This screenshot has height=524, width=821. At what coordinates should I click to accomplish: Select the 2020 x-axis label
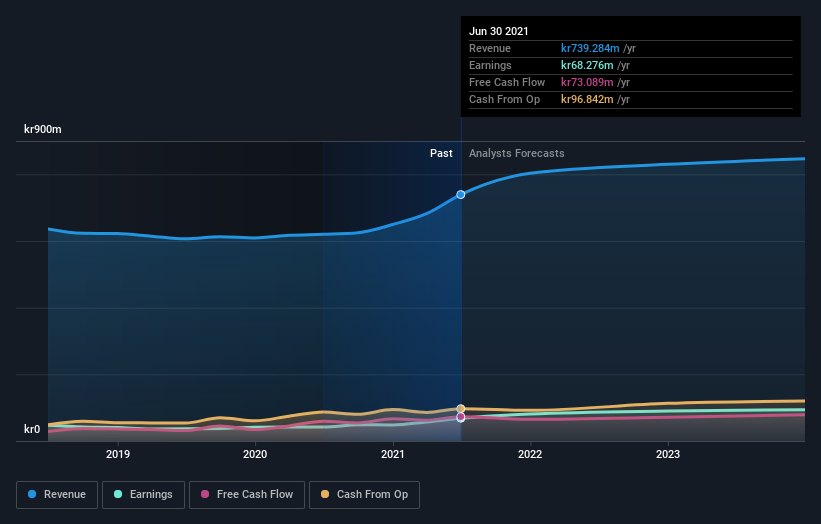pyautogui.click(x=255, y=454)
